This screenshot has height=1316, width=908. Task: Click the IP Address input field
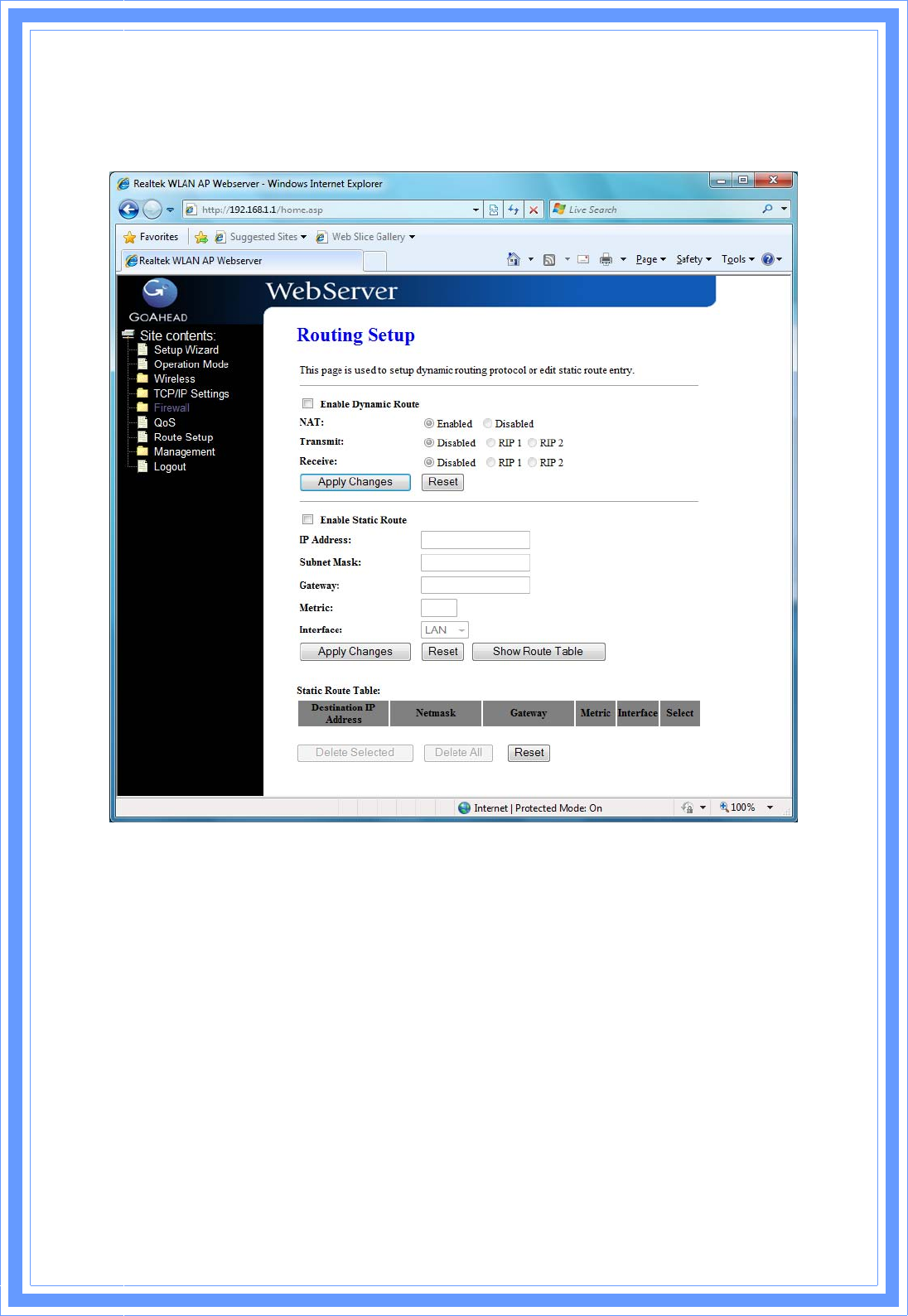(x=476, y=540)
